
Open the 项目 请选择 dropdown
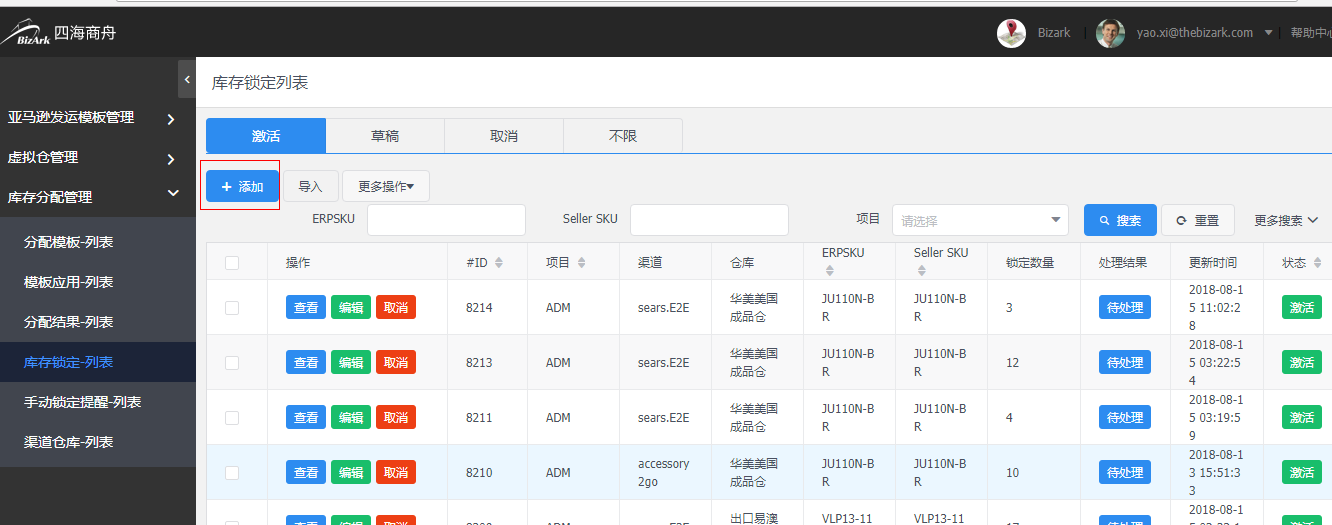coord(980,220)
